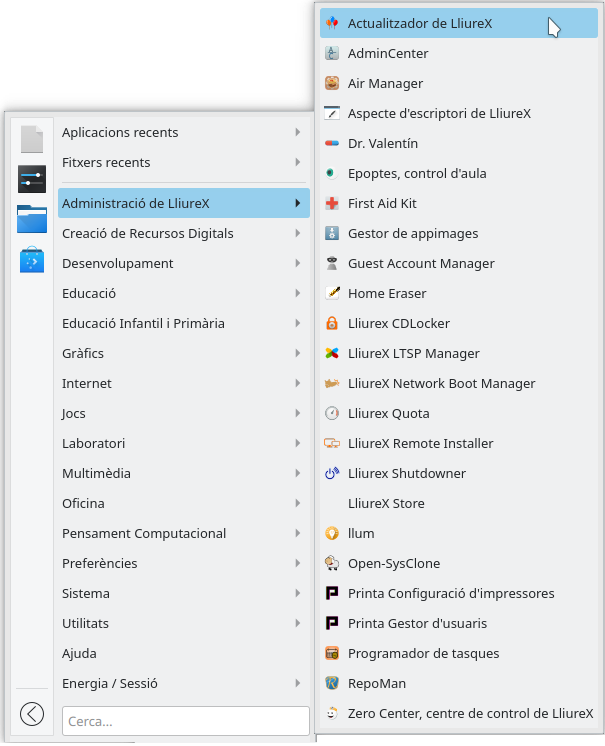Viewport: 605px width, 746px height.
Task: Click the Actualitzador de LliureX icon
Action: [x=332, y=23]
